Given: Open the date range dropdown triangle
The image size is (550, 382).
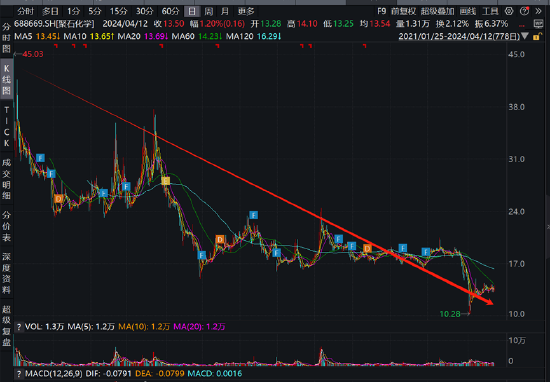Looking at the screenshot, I should click(x=525, y=36).
